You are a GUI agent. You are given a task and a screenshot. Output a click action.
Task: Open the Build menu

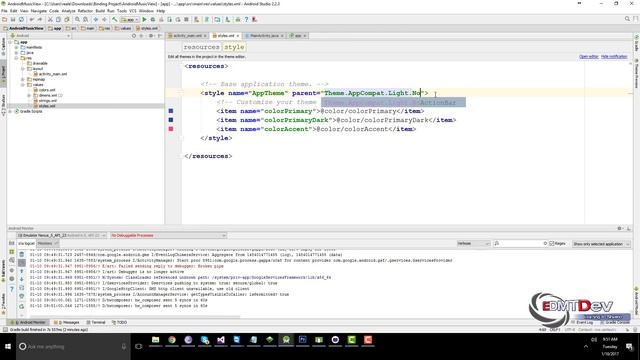(100, 11)
